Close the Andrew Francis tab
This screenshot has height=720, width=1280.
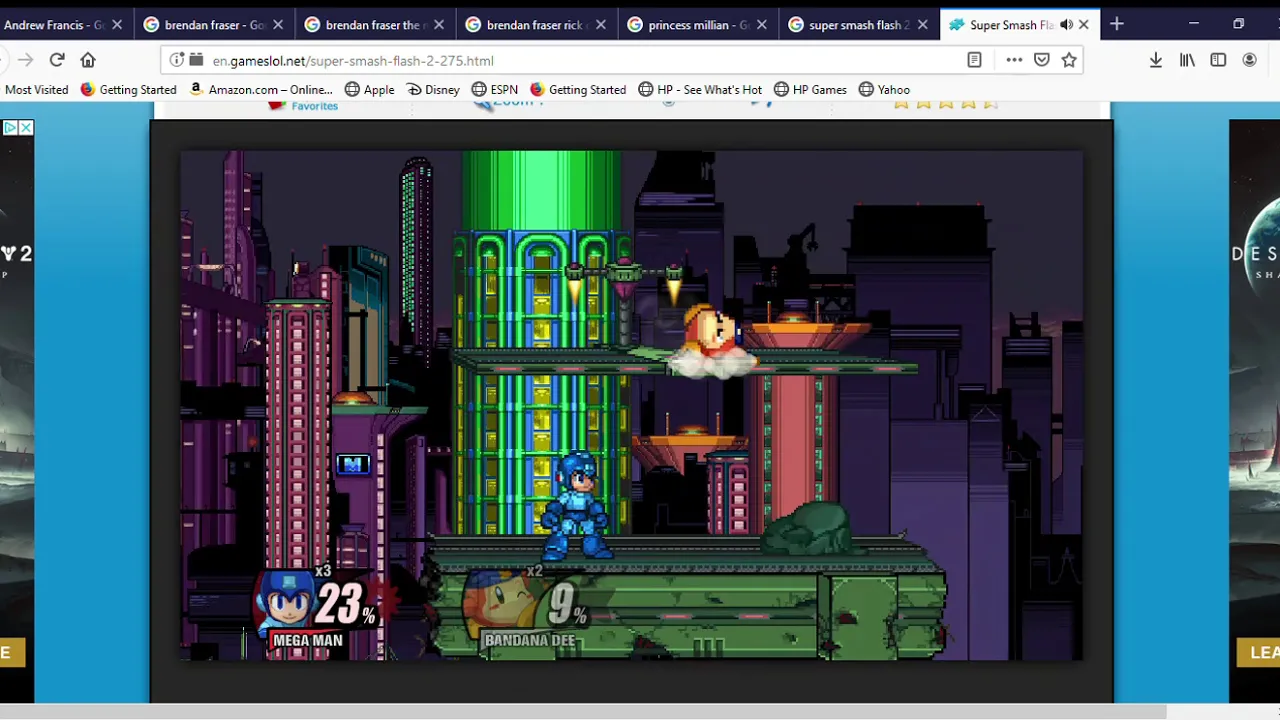(116, 25)
